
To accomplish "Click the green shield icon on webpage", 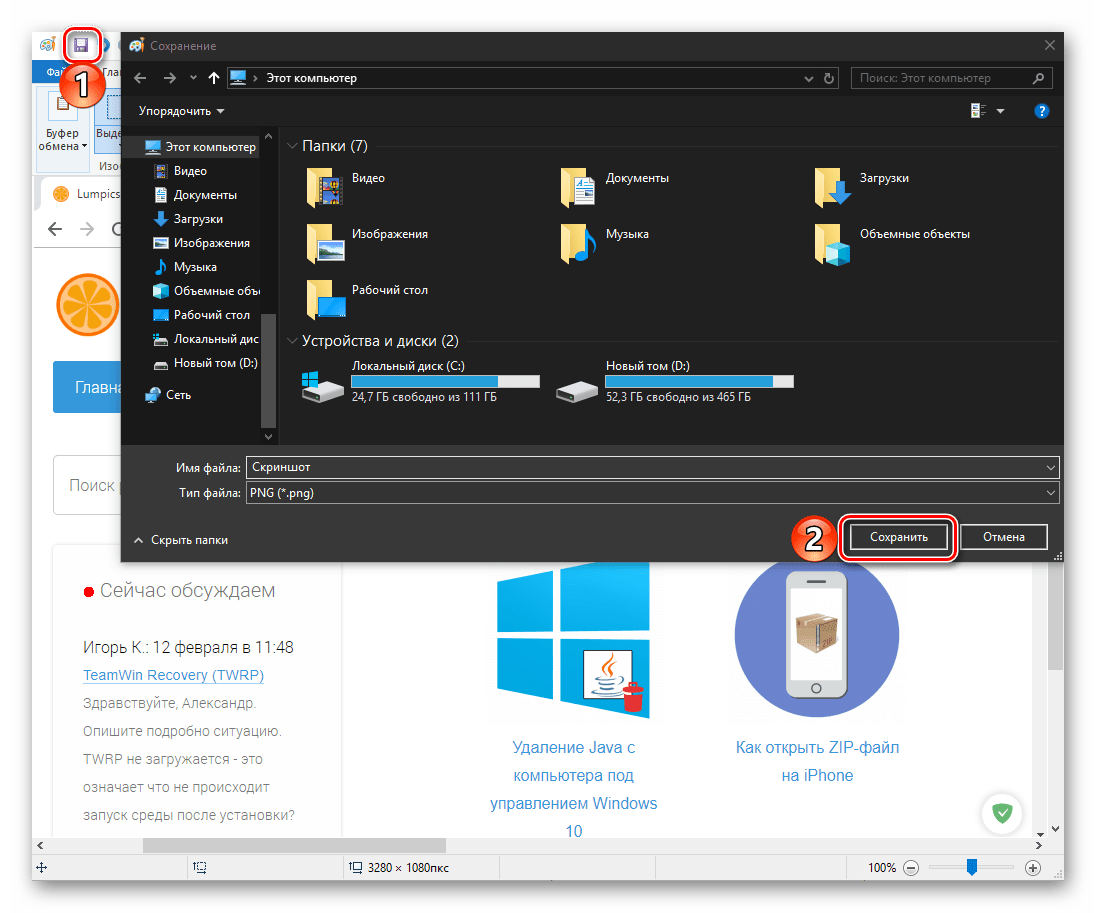I will pyautogui.click(x=1000, y=813).
